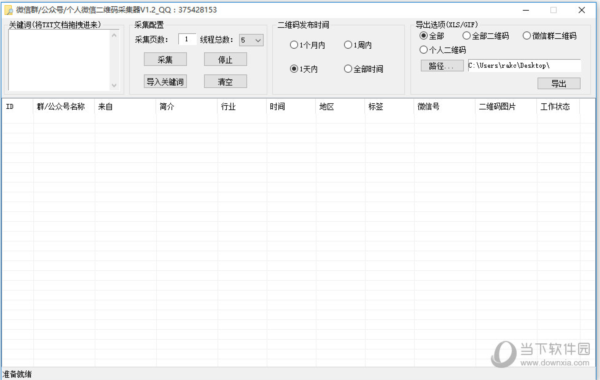Click the 微信号 column header
Image resolution: width=600 pixels, height=380 pixels.
pos(445,107)
